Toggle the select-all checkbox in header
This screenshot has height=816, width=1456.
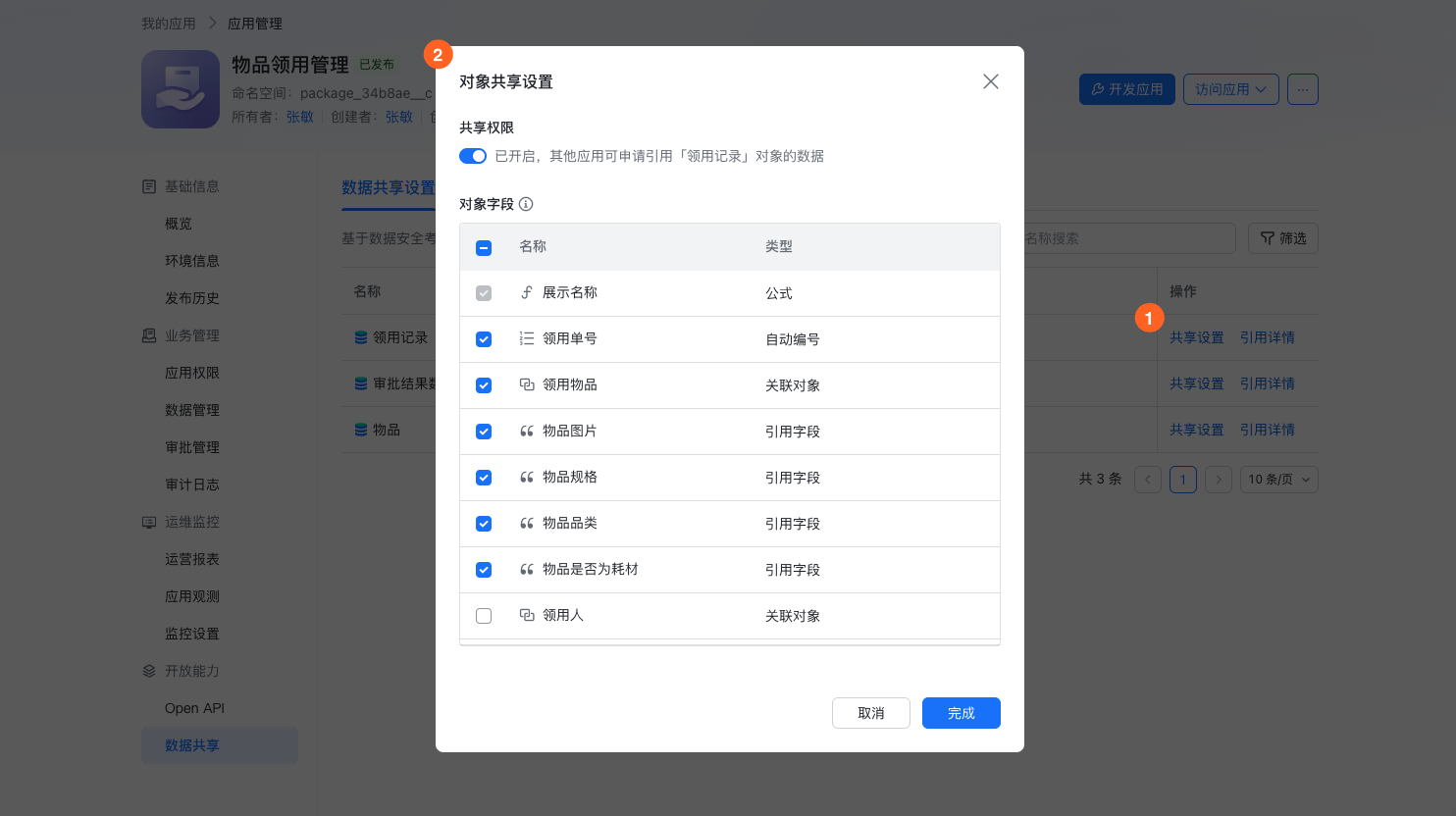coord(484,247)
